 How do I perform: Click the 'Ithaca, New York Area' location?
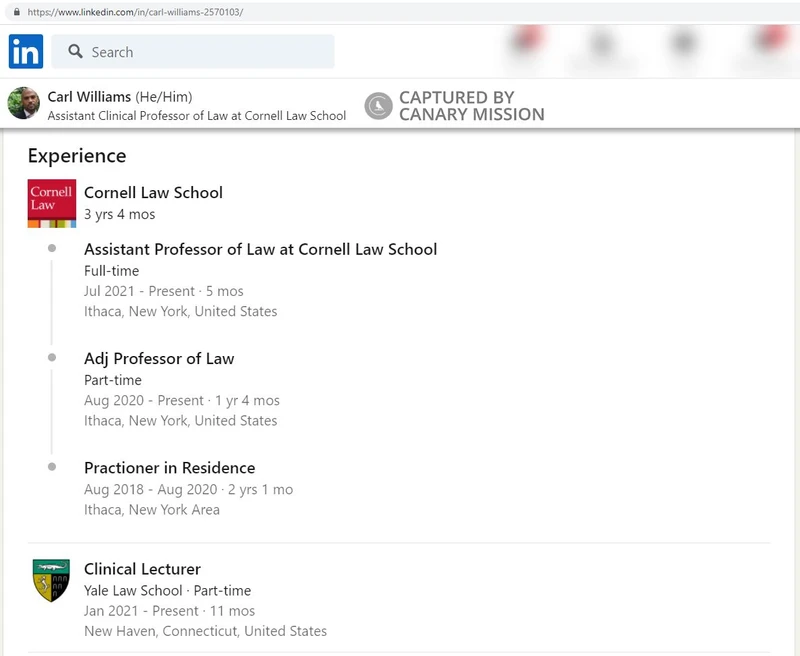tap(152, 510)
